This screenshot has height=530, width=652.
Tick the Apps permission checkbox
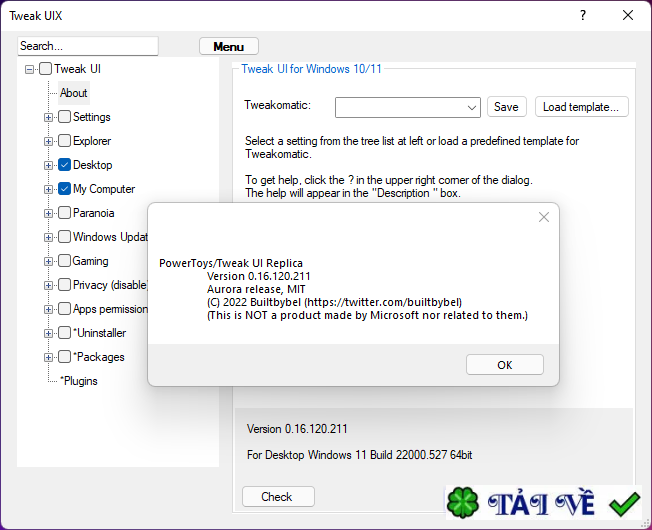pos(64,309)
